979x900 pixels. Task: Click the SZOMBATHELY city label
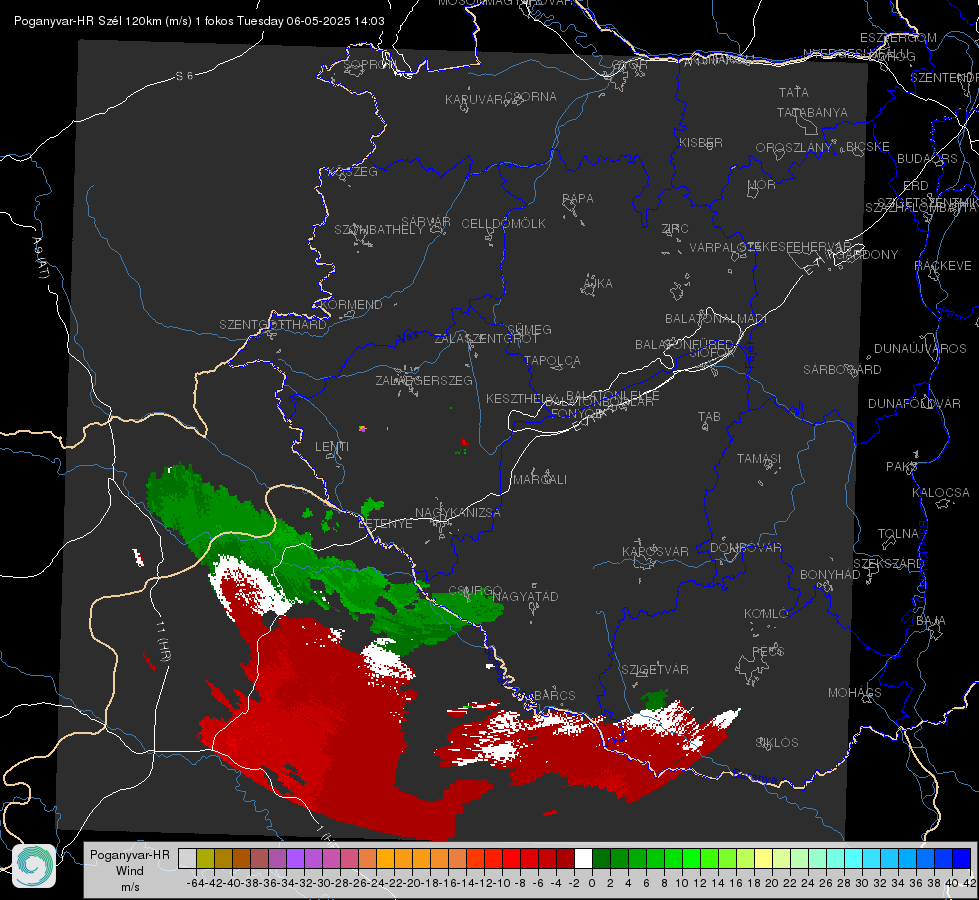tap(379, 230)
